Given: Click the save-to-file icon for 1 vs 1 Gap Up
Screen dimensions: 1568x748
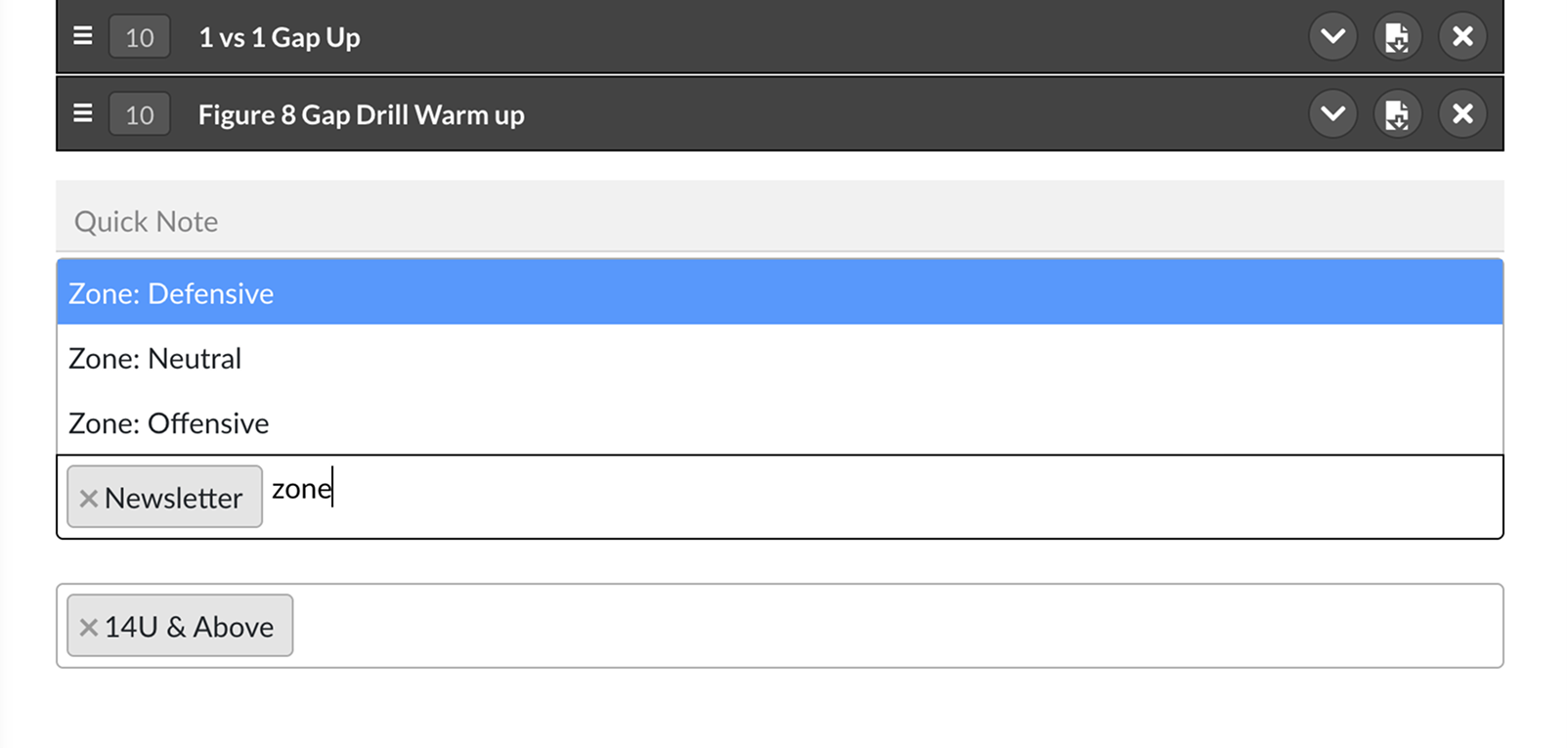Looking at the screenshot, I should [1398, 37].
